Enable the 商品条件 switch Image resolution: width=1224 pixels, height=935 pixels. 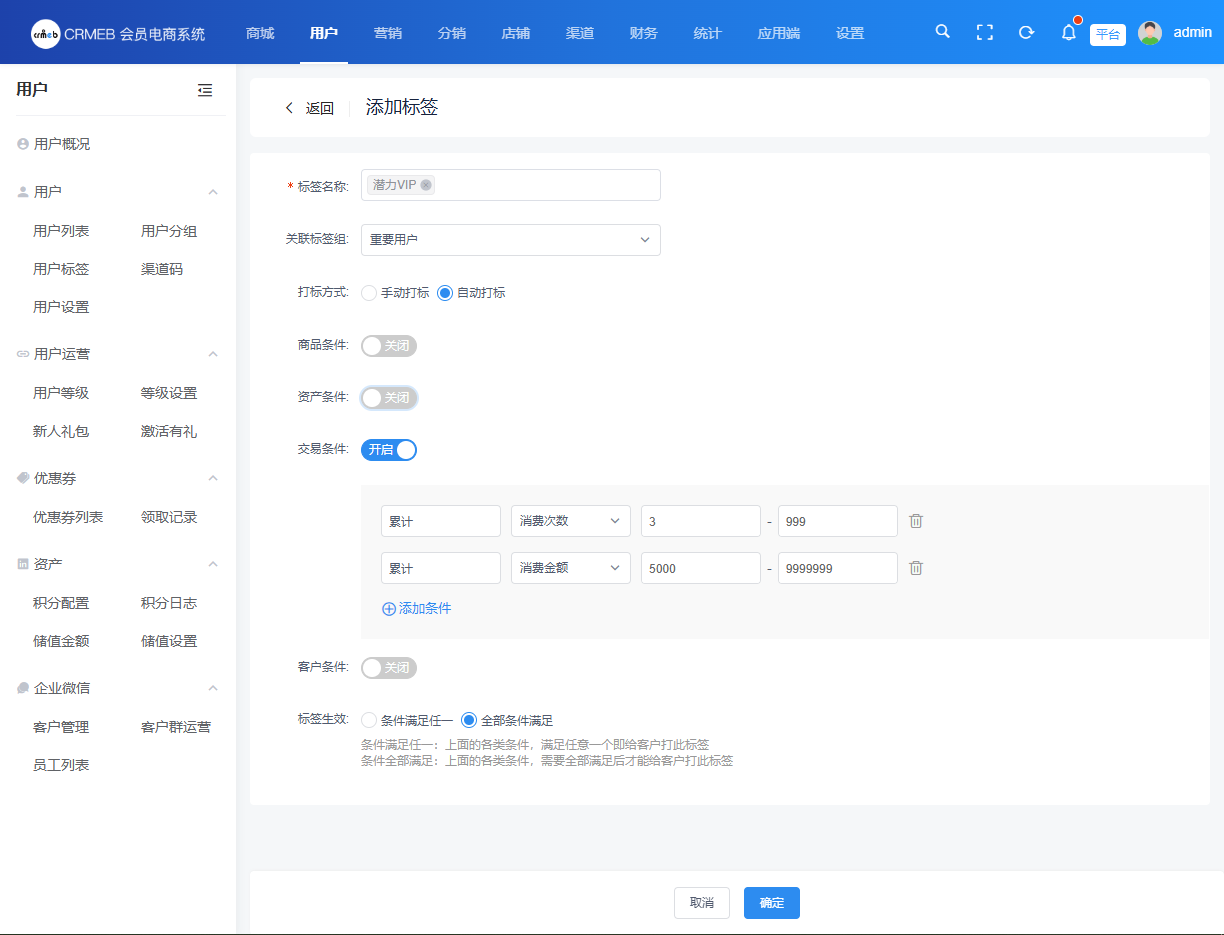click(388, 346)
